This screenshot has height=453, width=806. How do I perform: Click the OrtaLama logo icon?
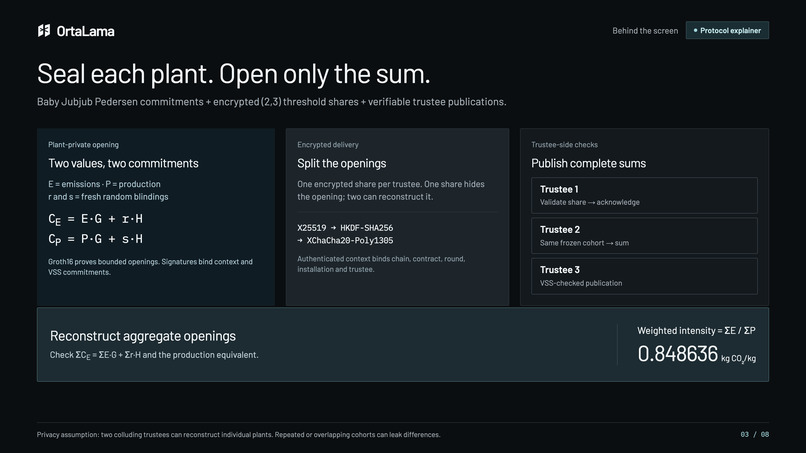[x=44, y=31]
